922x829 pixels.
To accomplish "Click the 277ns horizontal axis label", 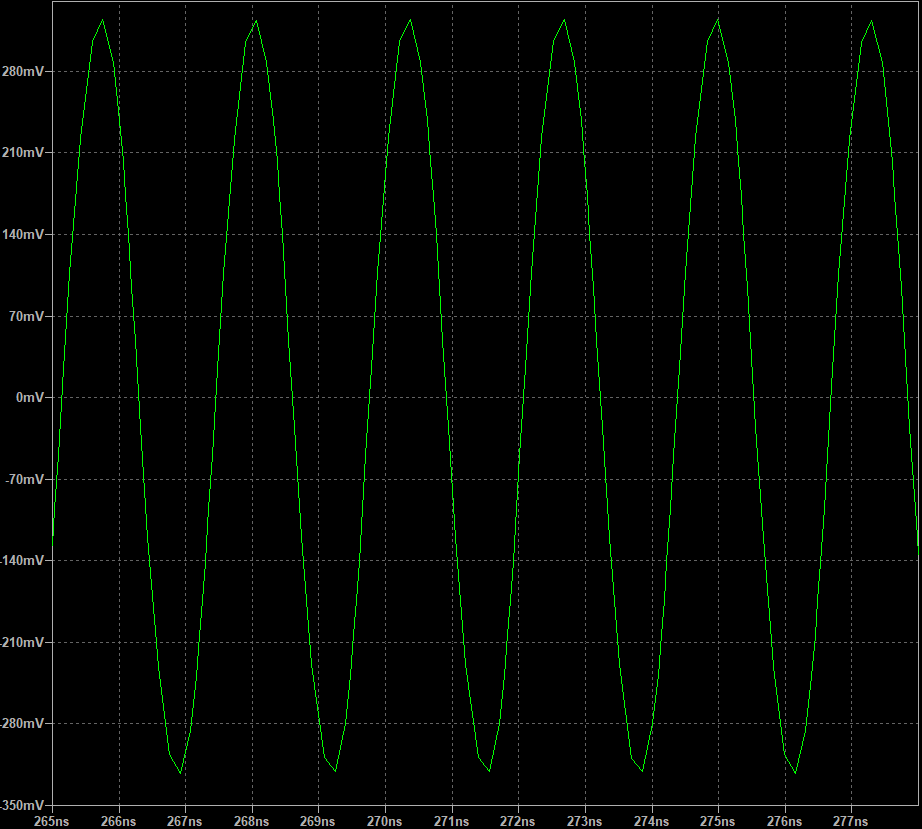I will pyautogui.click(x=851, y=821).
